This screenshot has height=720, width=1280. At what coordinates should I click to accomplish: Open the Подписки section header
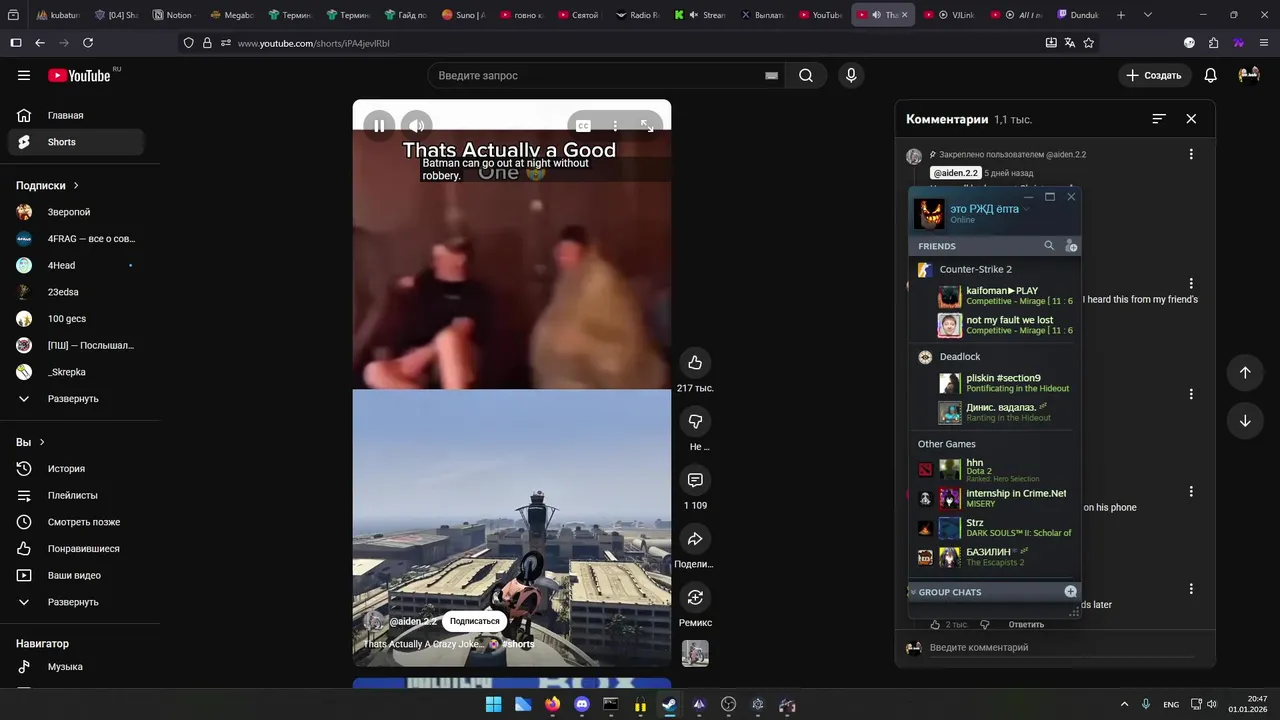[x=47, y=185]
